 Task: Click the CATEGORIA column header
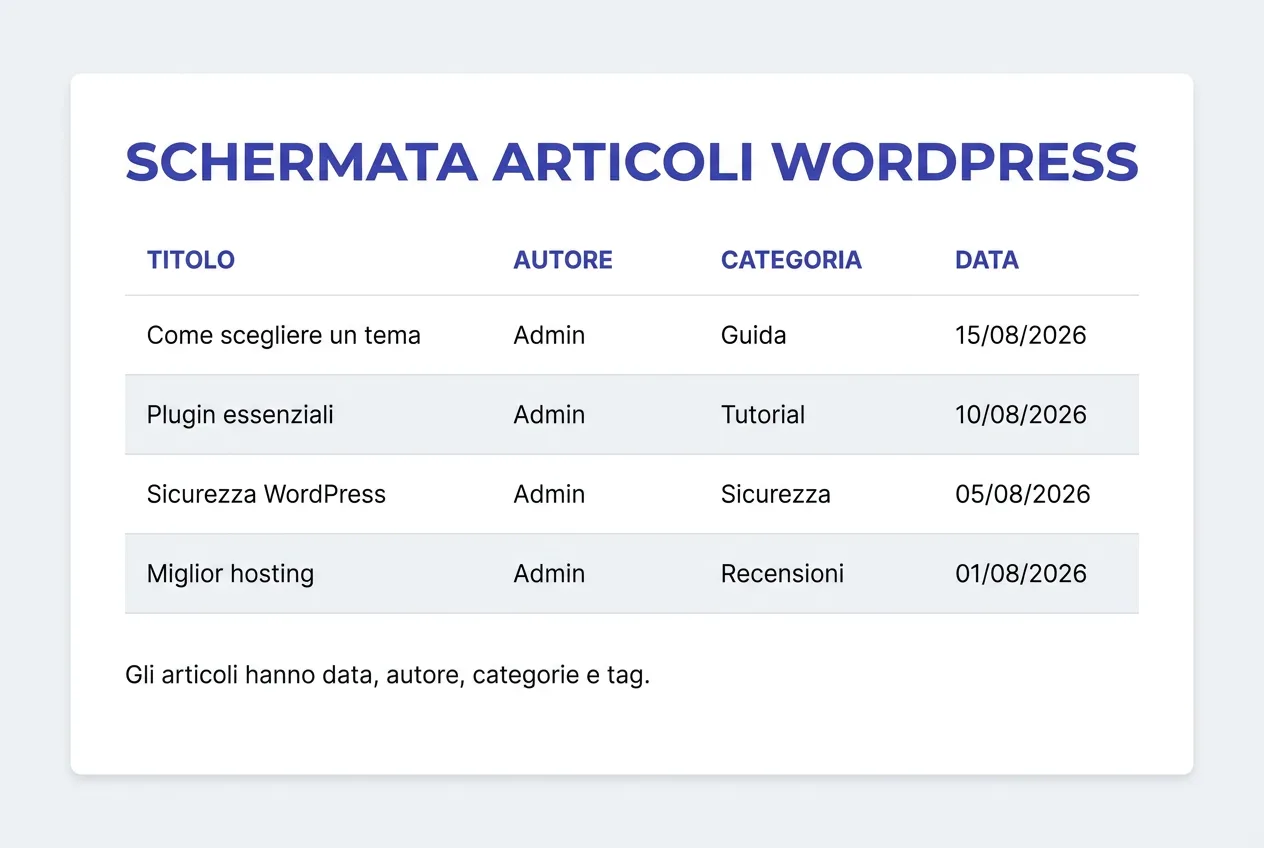pos(791,260)
